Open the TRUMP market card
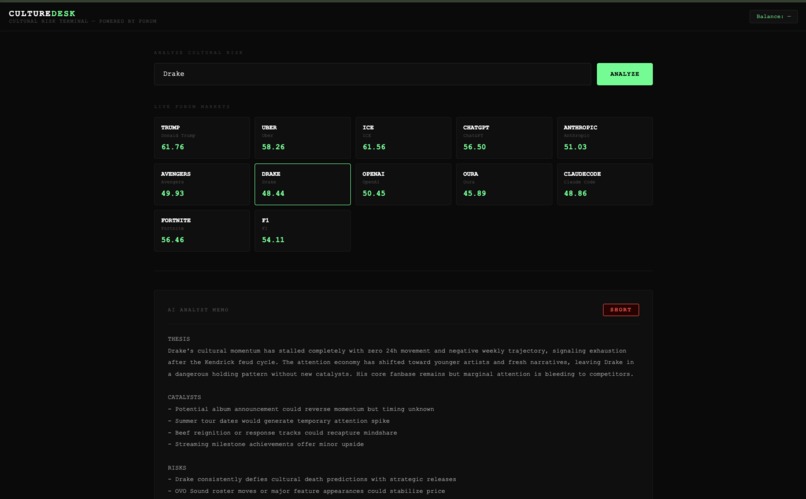The width and height of the screenshot is (806, 499). pos(202,138)
